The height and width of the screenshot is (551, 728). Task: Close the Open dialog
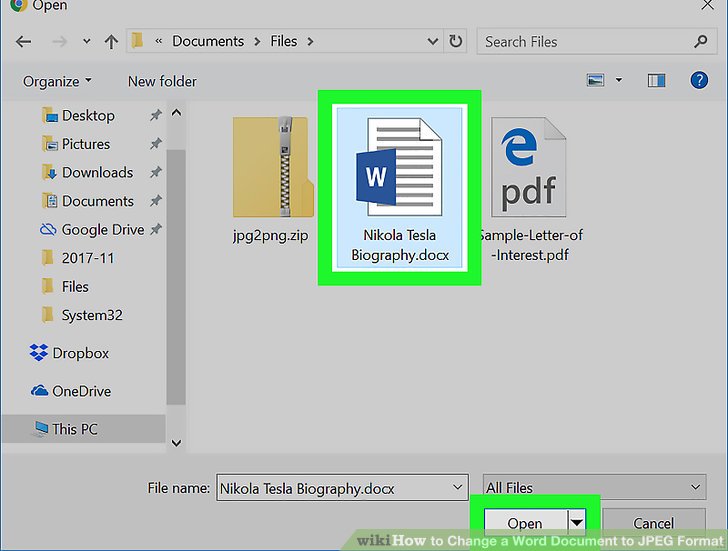point(708,5)
